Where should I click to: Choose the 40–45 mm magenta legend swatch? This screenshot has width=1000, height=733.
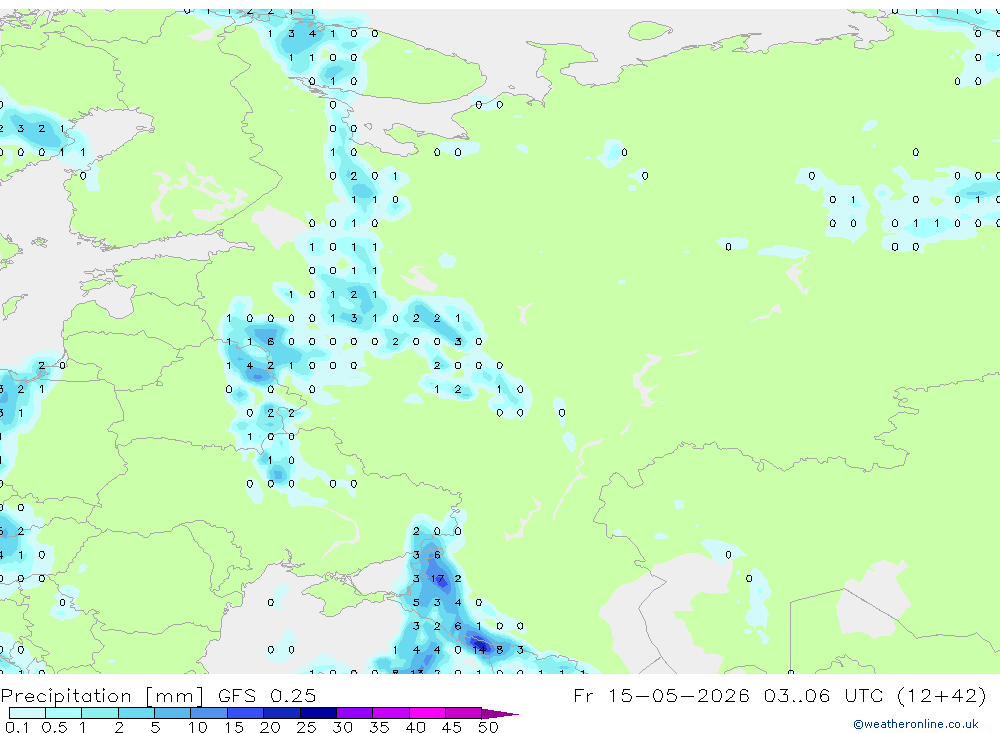pyautogui.click(x=427, y=713)
